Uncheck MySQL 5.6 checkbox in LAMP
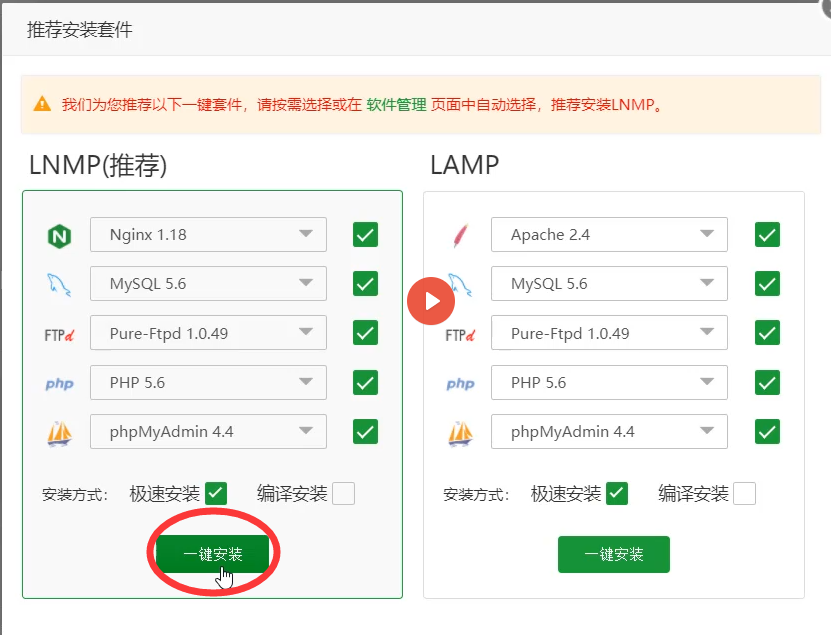The image size is (831, 635). [767, 284]
